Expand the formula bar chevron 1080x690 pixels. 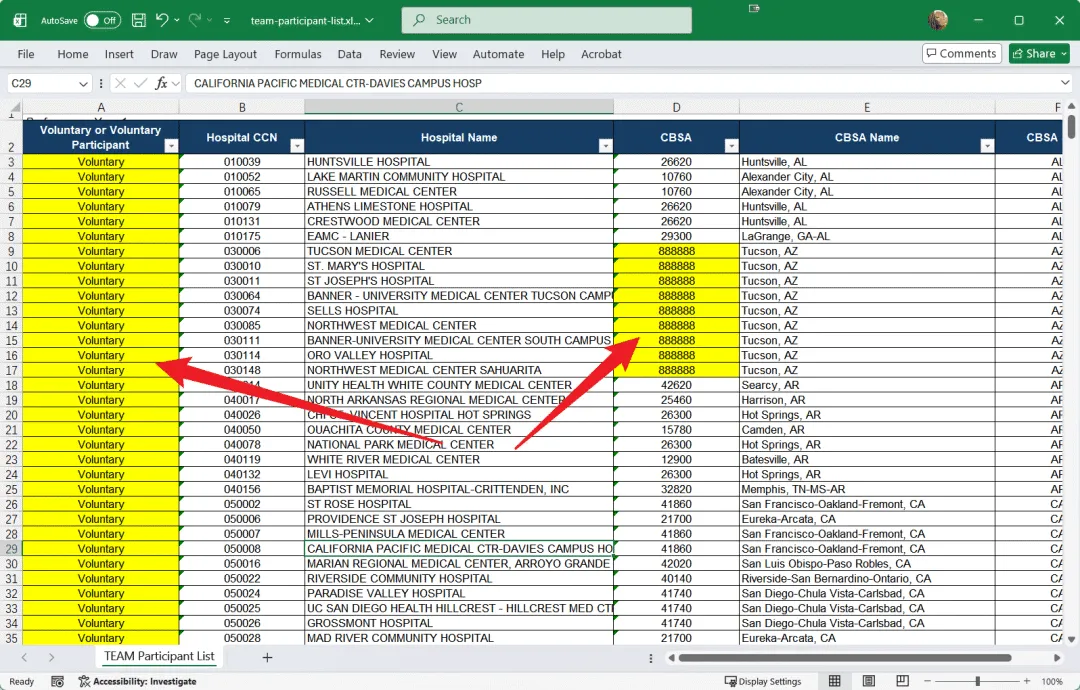point(1065,83)
